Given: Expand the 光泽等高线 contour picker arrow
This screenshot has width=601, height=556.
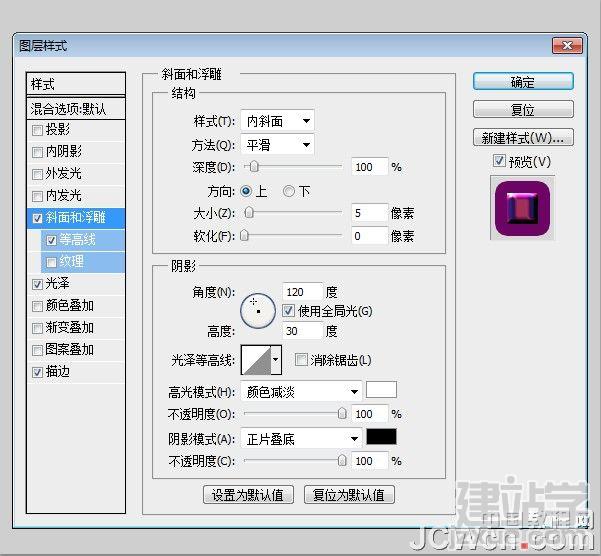Looking at the screenshot, I should click(x=276, y=360).
